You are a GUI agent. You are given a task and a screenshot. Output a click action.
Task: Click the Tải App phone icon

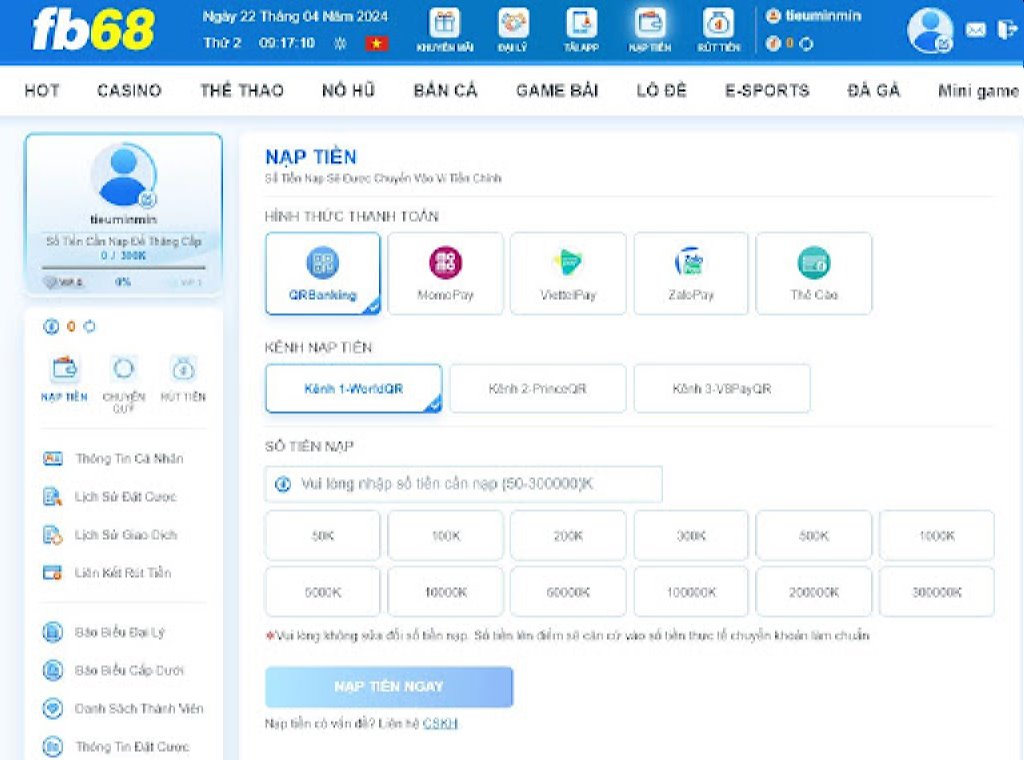[x=581, y=24]
